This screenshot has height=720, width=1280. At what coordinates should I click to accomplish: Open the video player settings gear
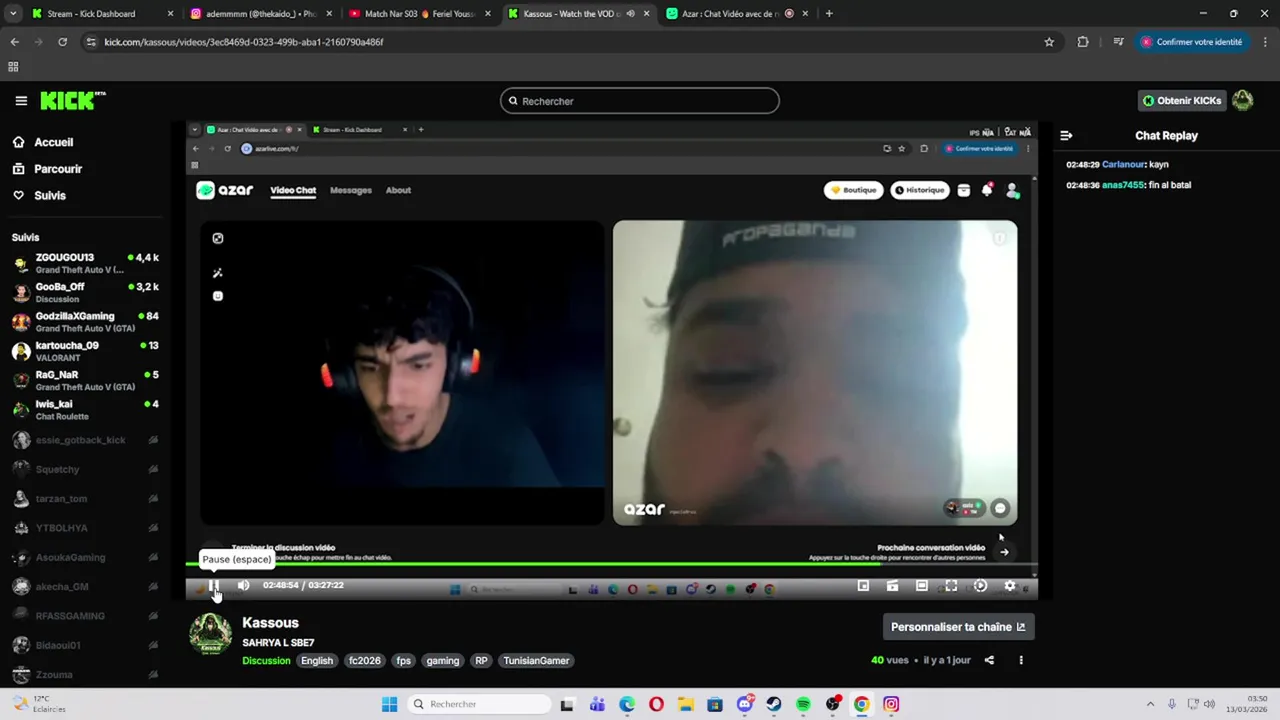tap(1009, 586)
